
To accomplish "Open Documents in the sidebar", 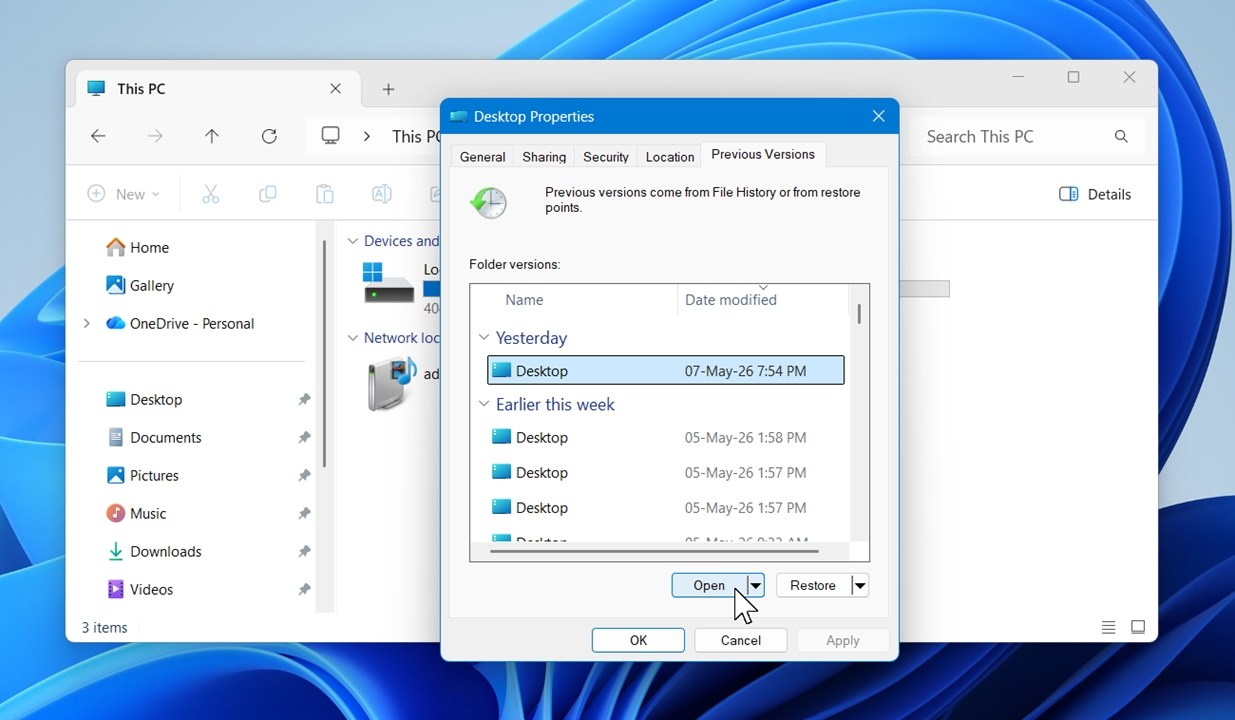I will click(154, 437).
